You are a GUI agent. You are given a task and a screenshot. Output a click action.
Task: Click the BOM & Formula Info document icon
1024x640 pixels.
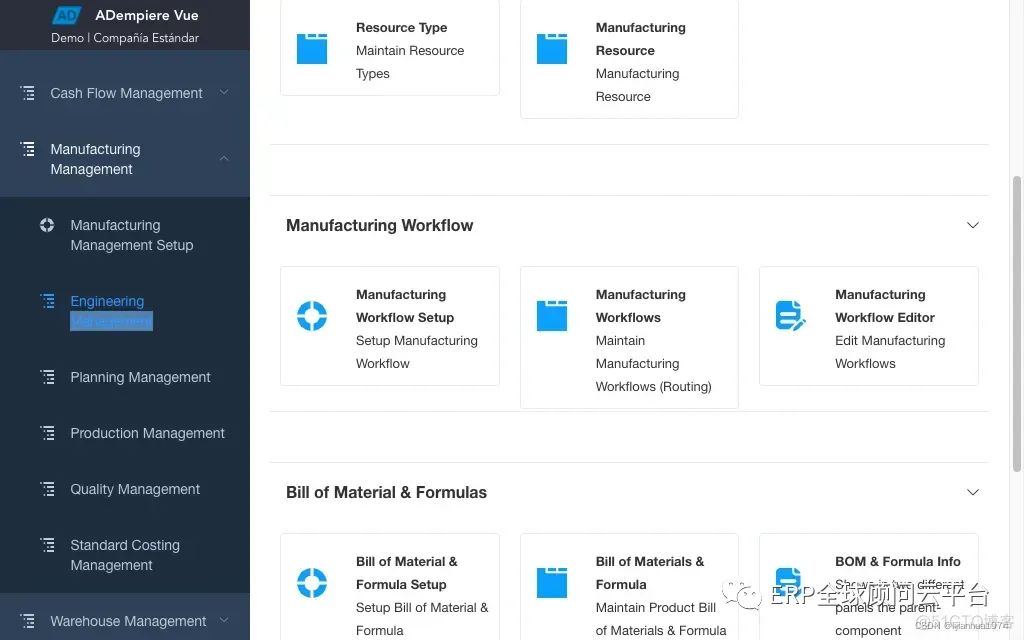coord(790,583)
